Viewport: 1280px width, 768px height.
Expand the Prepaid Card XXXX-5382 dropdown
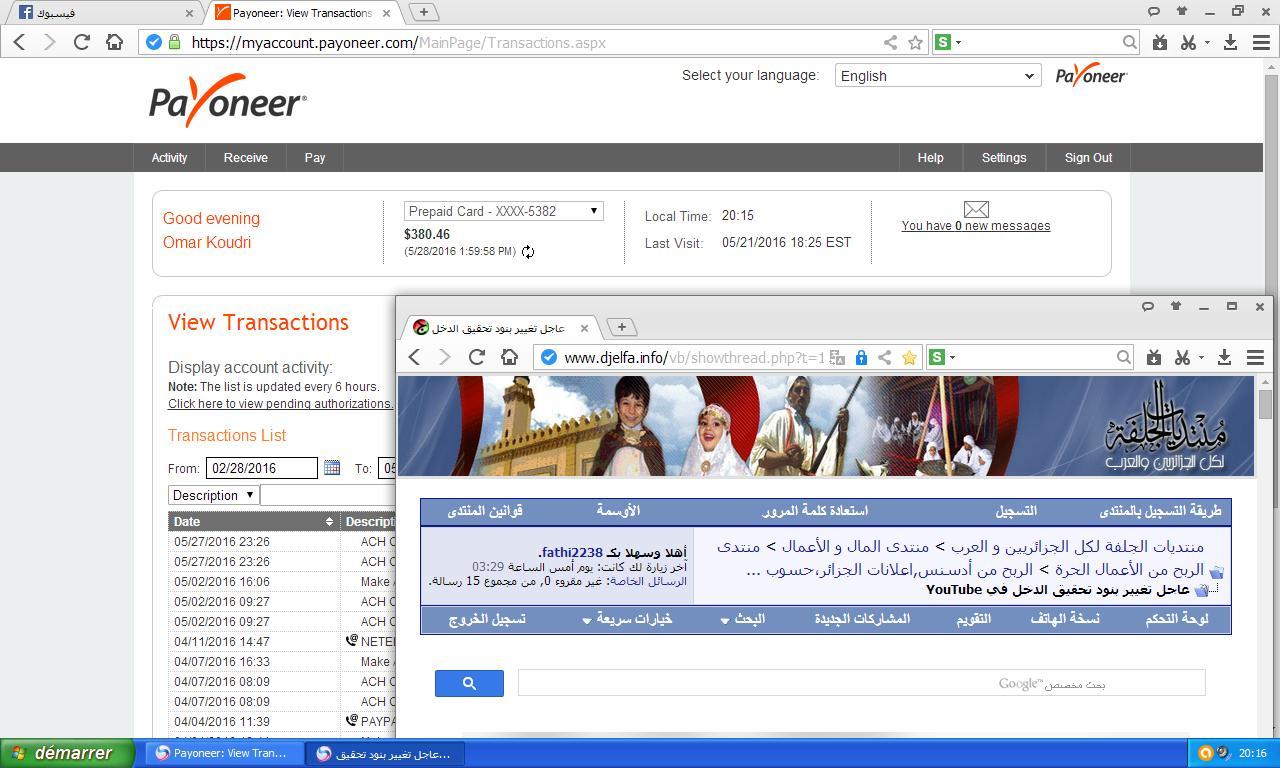(x=504, y=211)
